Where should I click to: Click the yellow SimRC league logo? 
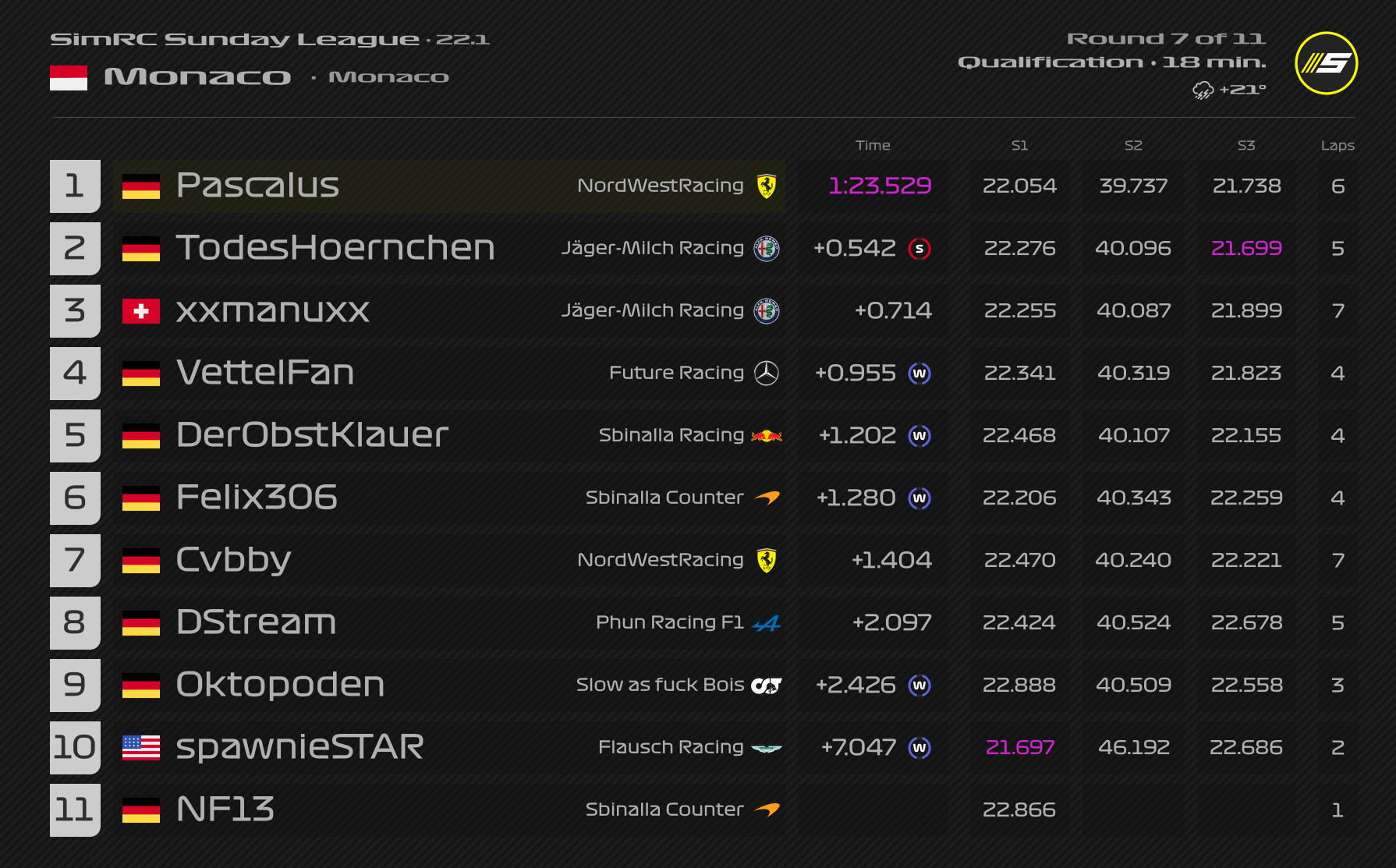click(1326, 63)
